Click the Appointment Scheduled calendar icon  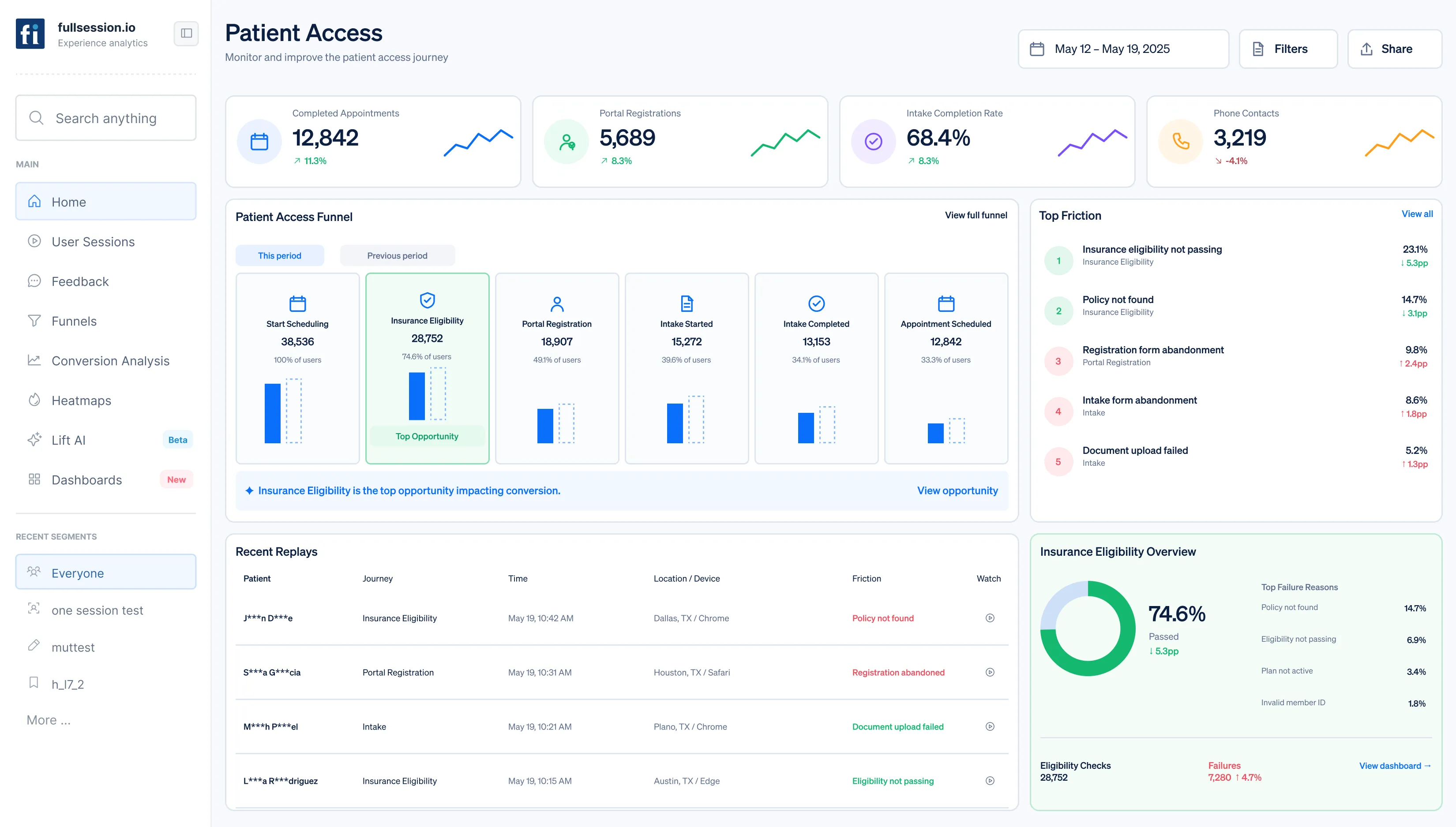pos(946,303)
